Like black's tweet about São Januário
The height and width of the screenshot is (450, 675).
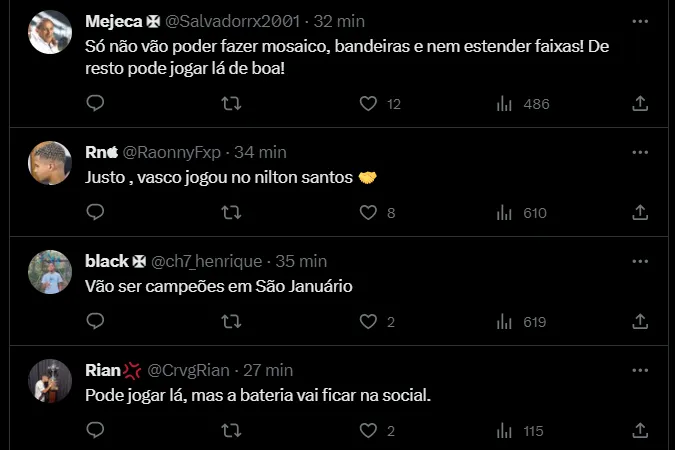click(x=368, y=321)
